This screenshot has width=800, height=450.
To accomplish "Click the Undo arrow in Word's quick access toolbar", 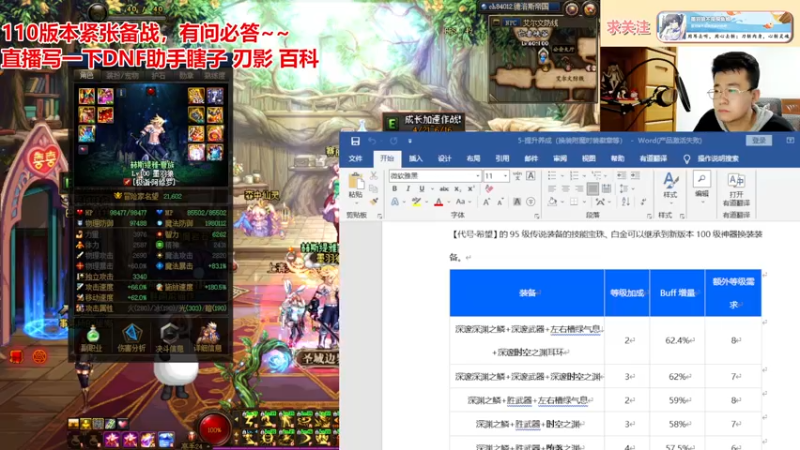I will (372, 141).
